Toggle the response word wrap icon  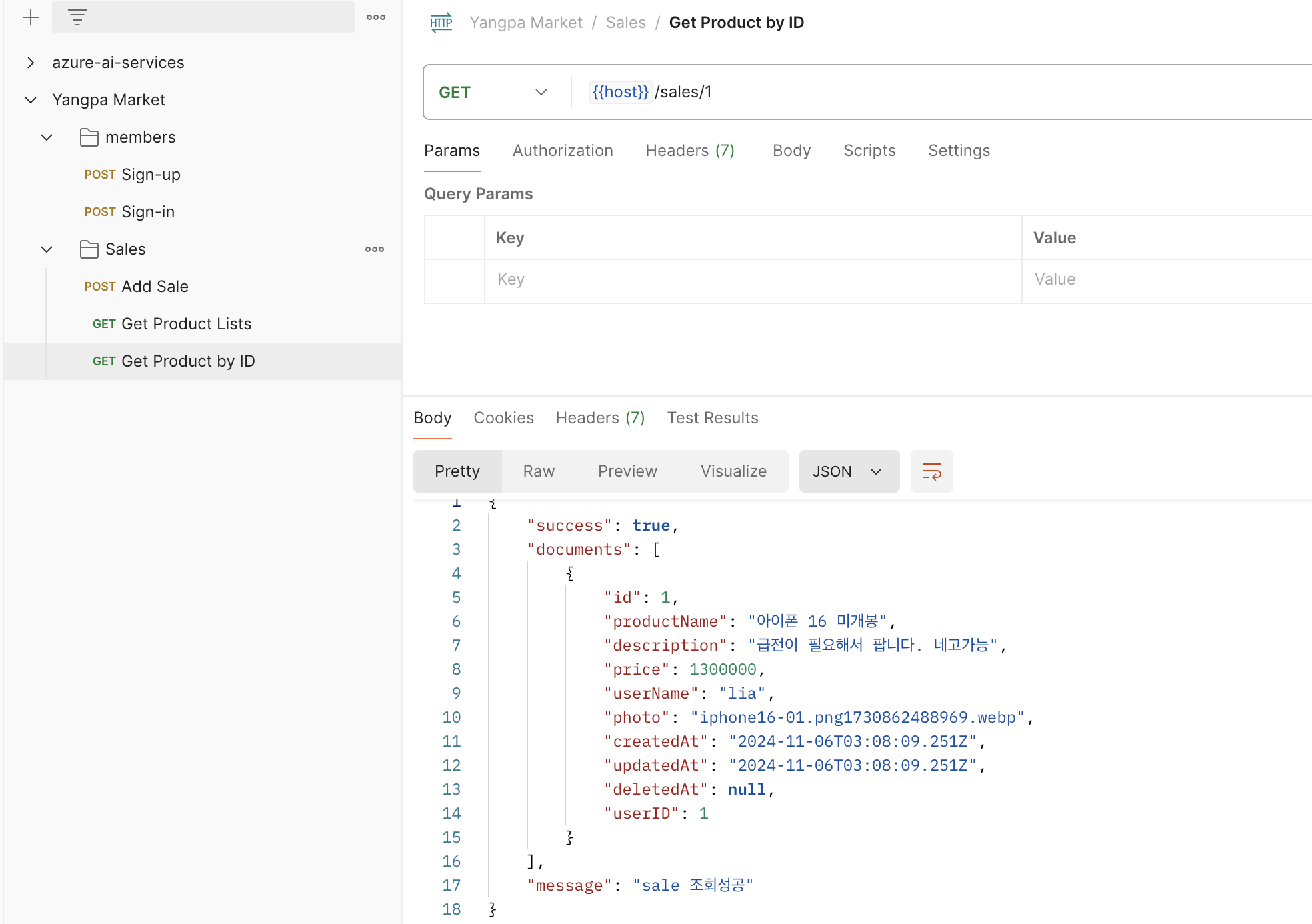click(x=931, y=471)
